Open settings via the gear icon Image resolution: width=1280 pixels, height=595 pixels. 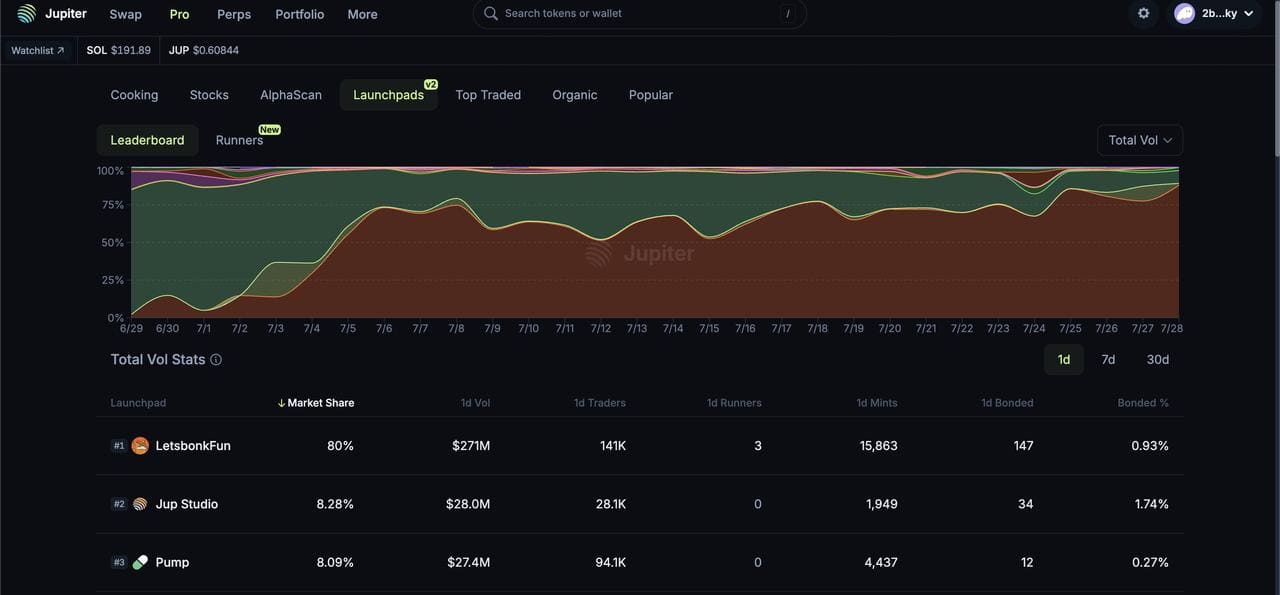pyautogui.click(x=1144, y=14)
